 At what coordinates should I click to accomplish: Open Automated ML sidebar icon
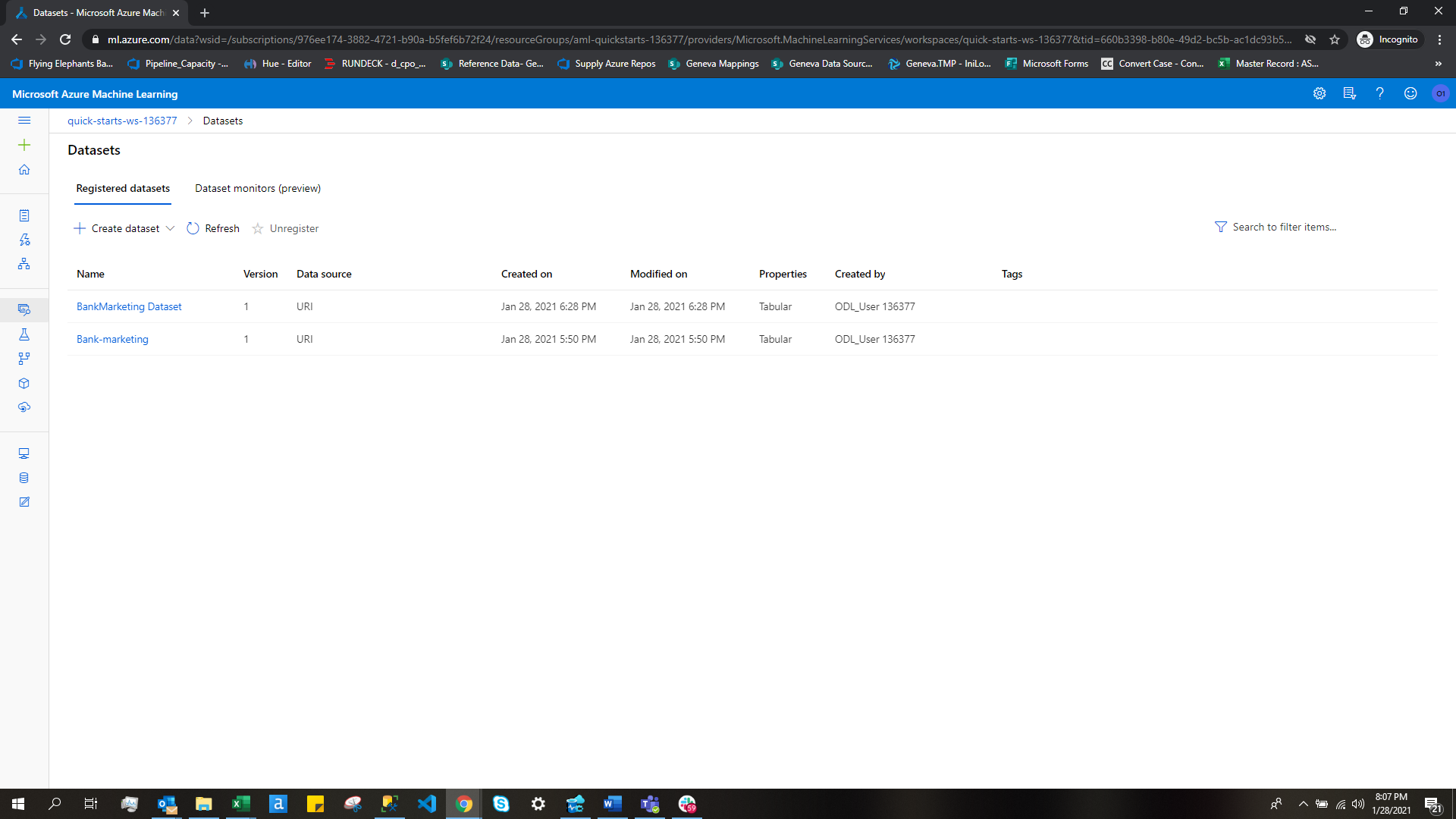coord(24,240)
